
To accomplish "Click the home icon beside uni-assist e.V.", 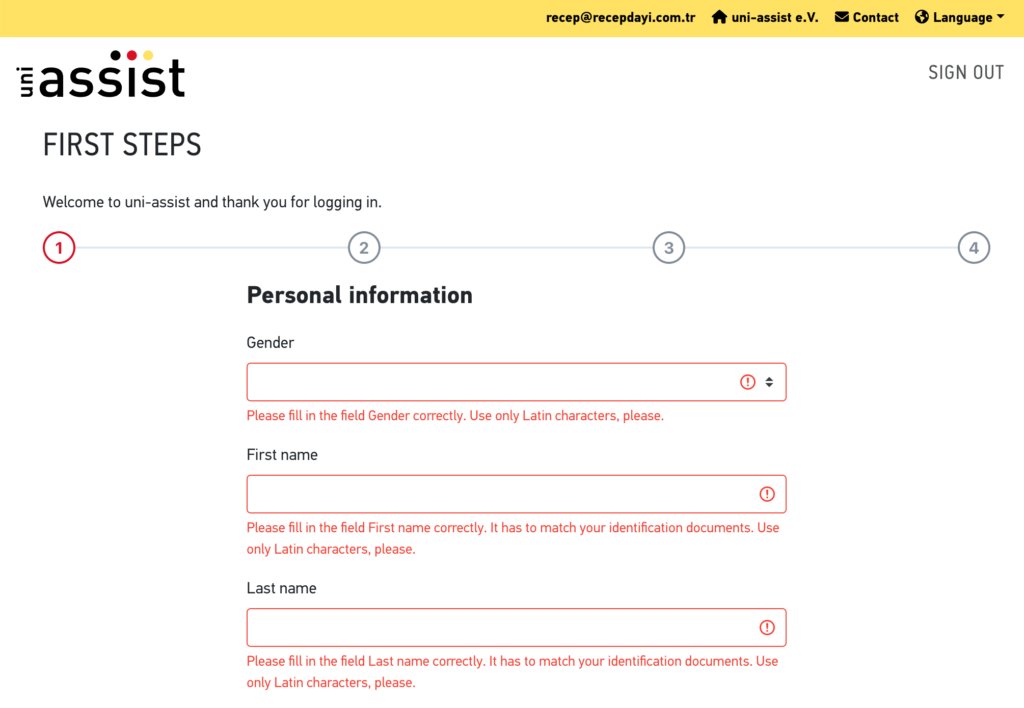I will point(719,17).
